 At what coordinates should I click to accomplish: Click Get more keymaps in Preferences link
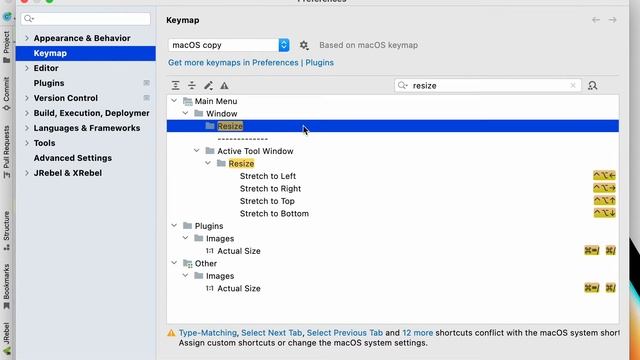251,62
